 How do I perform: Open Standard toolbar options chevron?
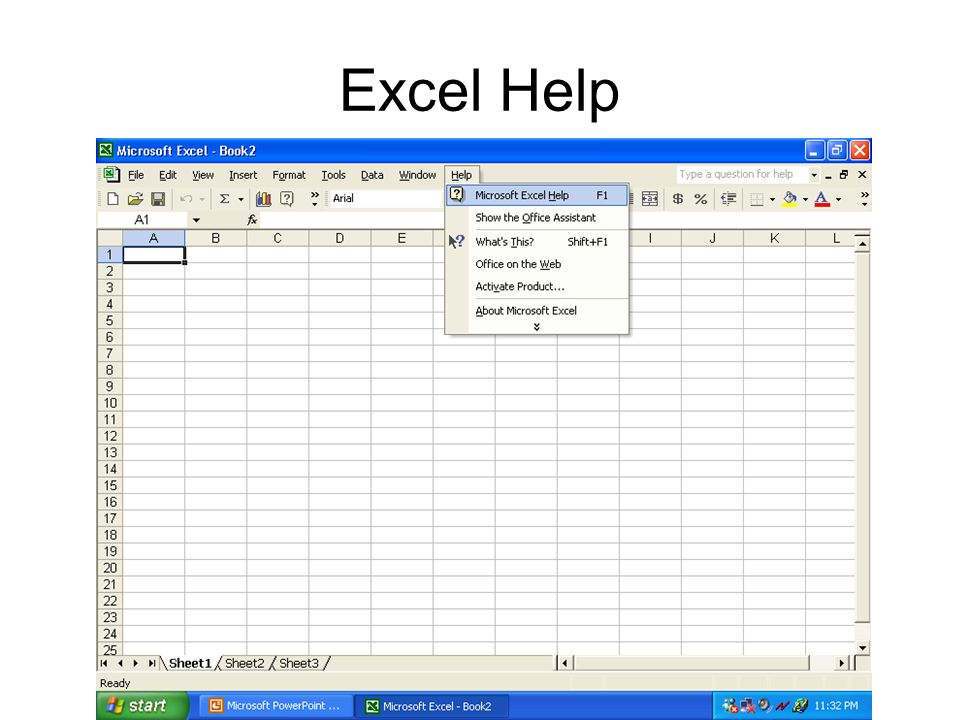[315, 198]
